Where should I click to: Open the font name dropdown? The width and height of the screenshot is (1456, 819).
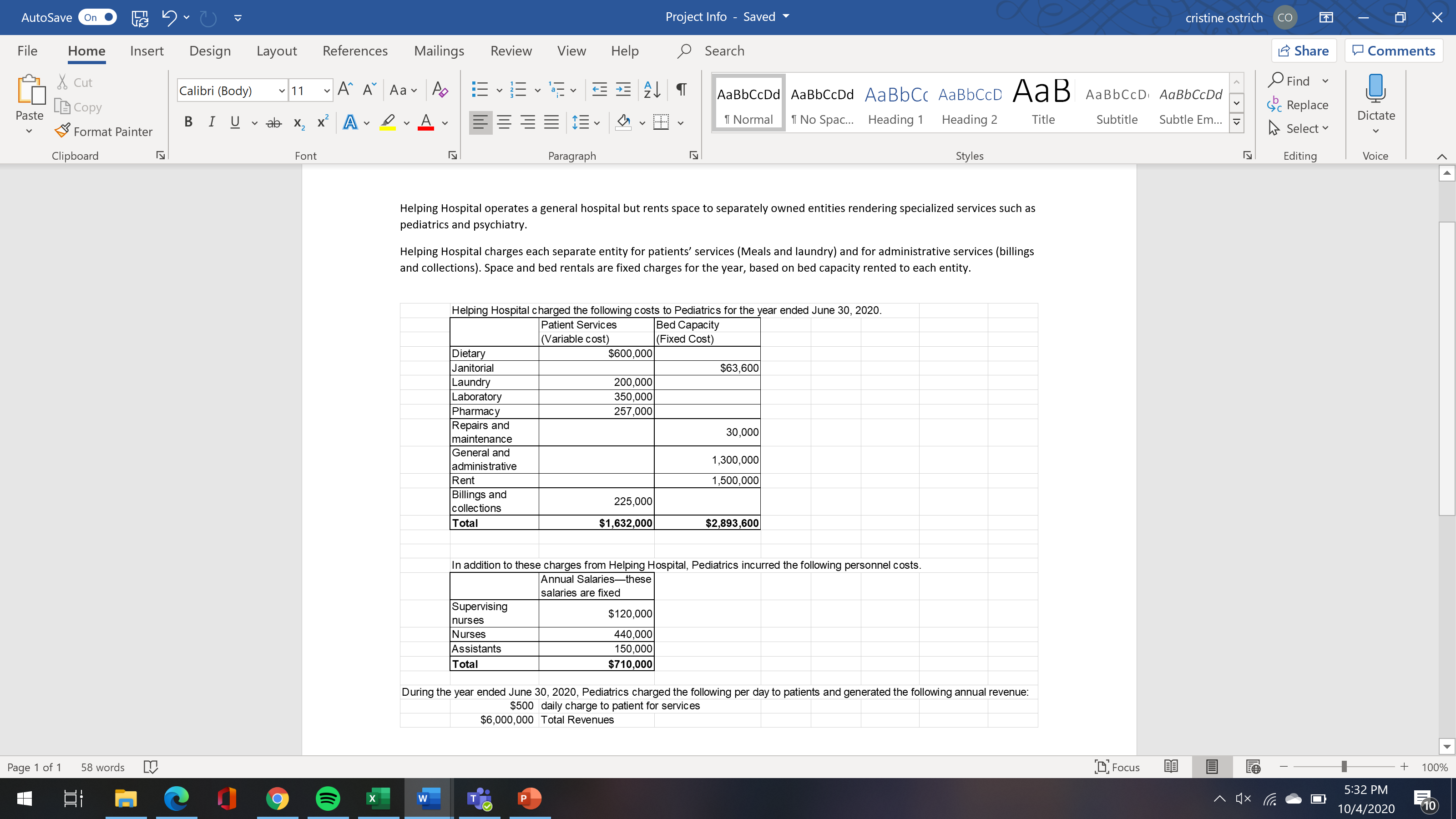pos(282,91)
